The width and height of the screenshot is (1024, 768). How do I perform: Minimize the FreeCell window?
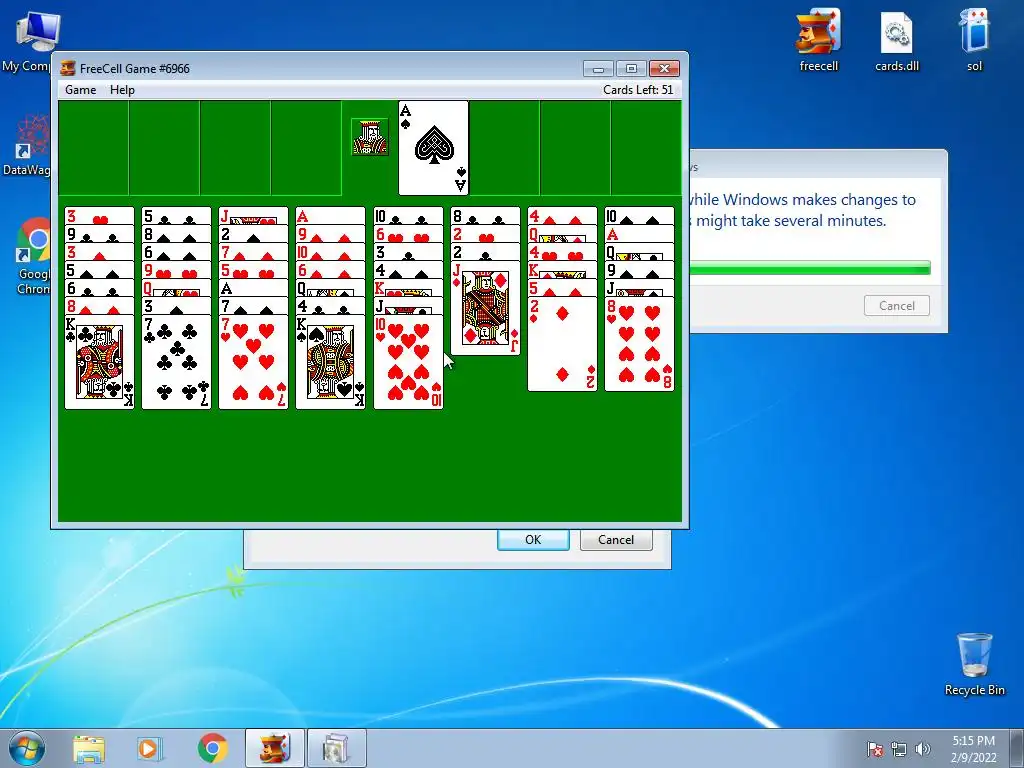coord(598,69)
